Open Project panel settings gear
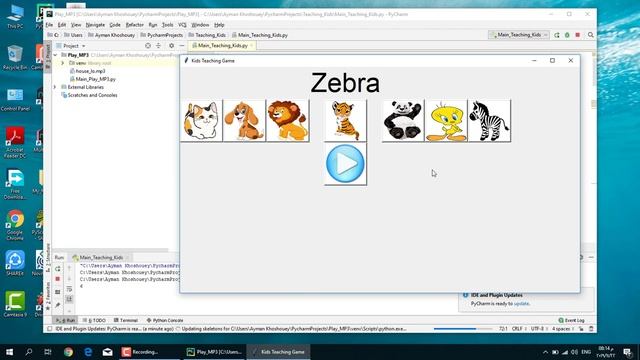The width and height of the screenshot is (640, 360). (x=171, y=46)
